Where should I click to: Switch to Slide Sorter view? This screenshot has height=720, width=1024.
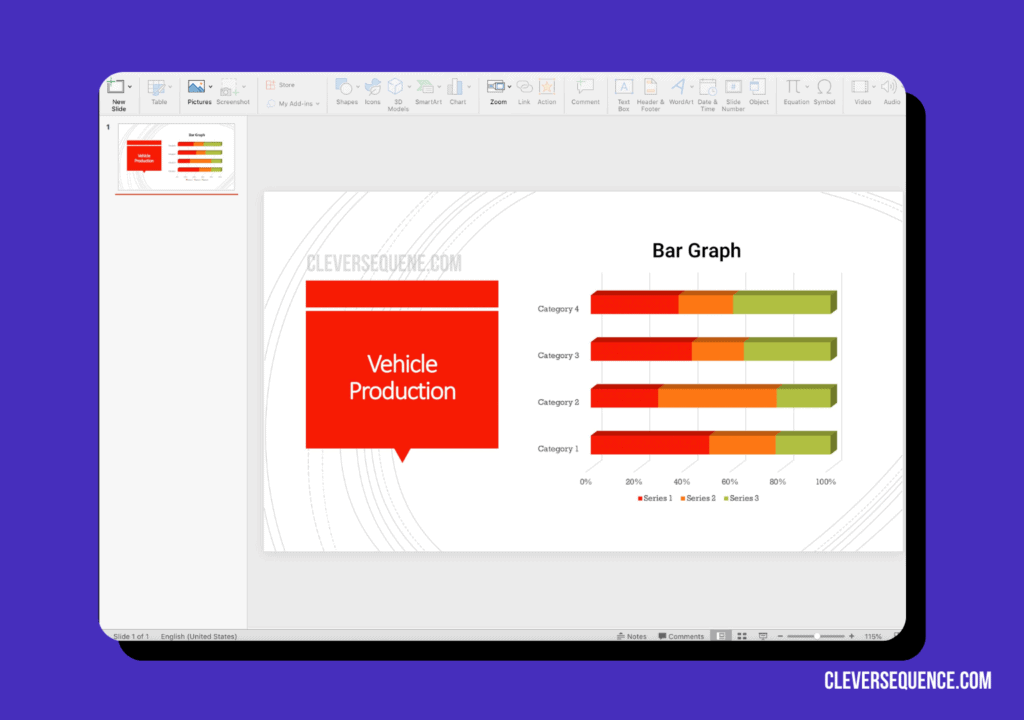point(742,636)
